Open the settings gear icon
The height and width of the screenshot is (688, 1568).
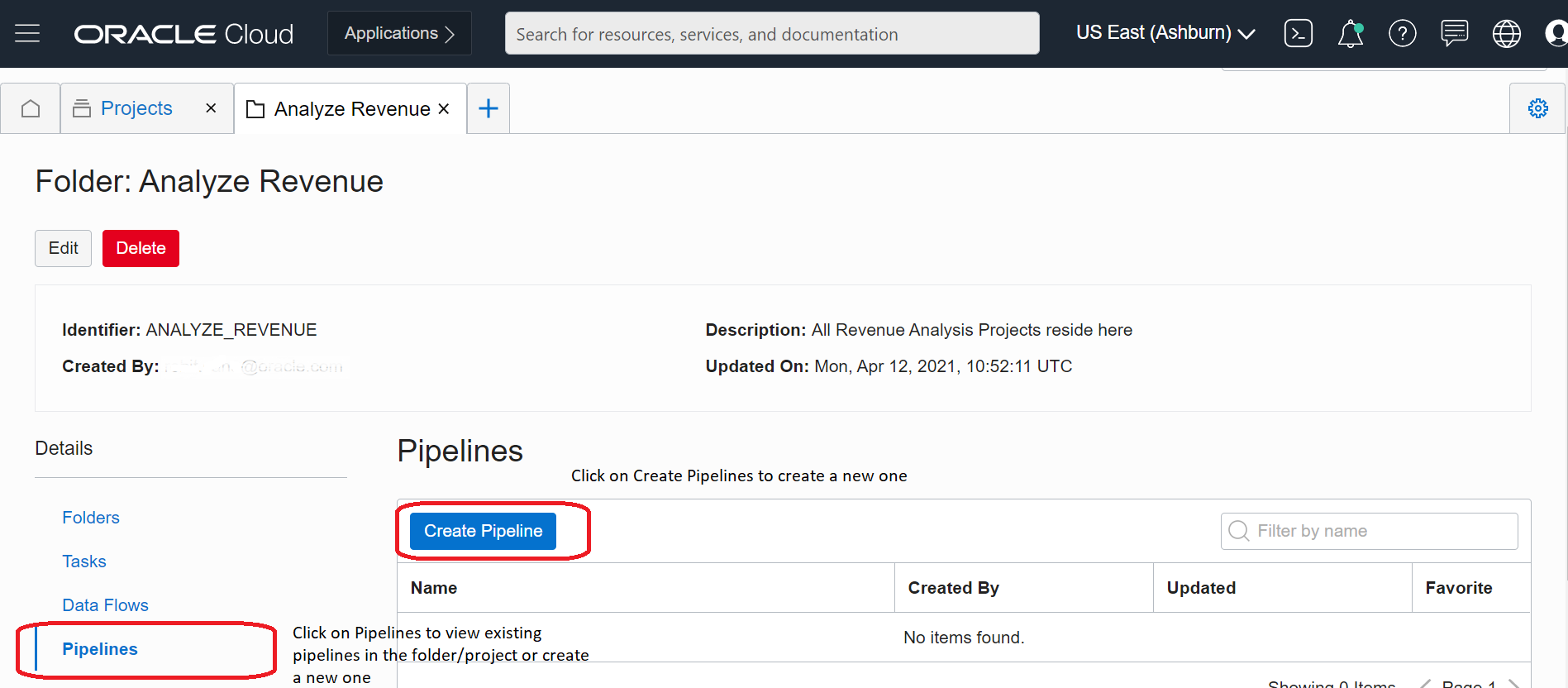[x=1537, y=108]
